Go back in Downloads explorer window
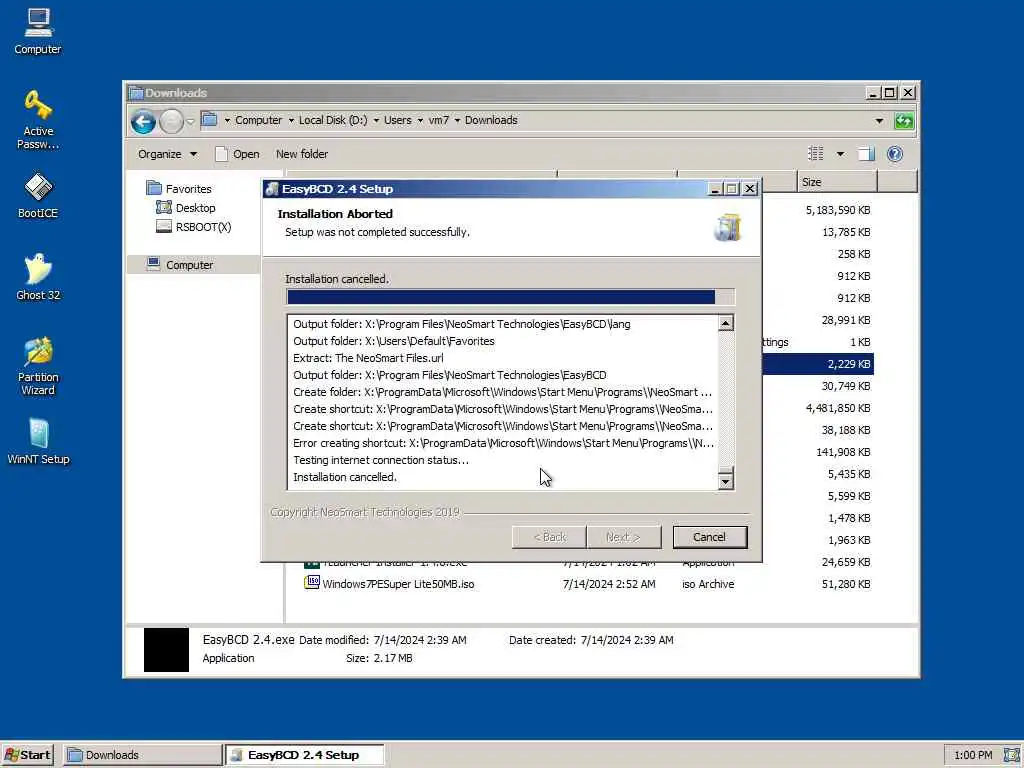The image size is (1024, 768). pyautogui.click(x=143, y=121)
